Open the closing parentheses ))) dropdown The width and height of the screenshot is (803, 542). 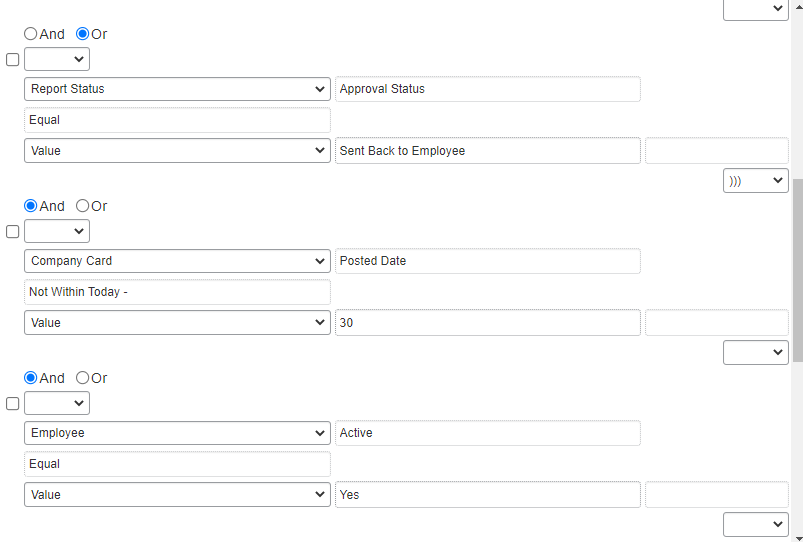point(755,181)
